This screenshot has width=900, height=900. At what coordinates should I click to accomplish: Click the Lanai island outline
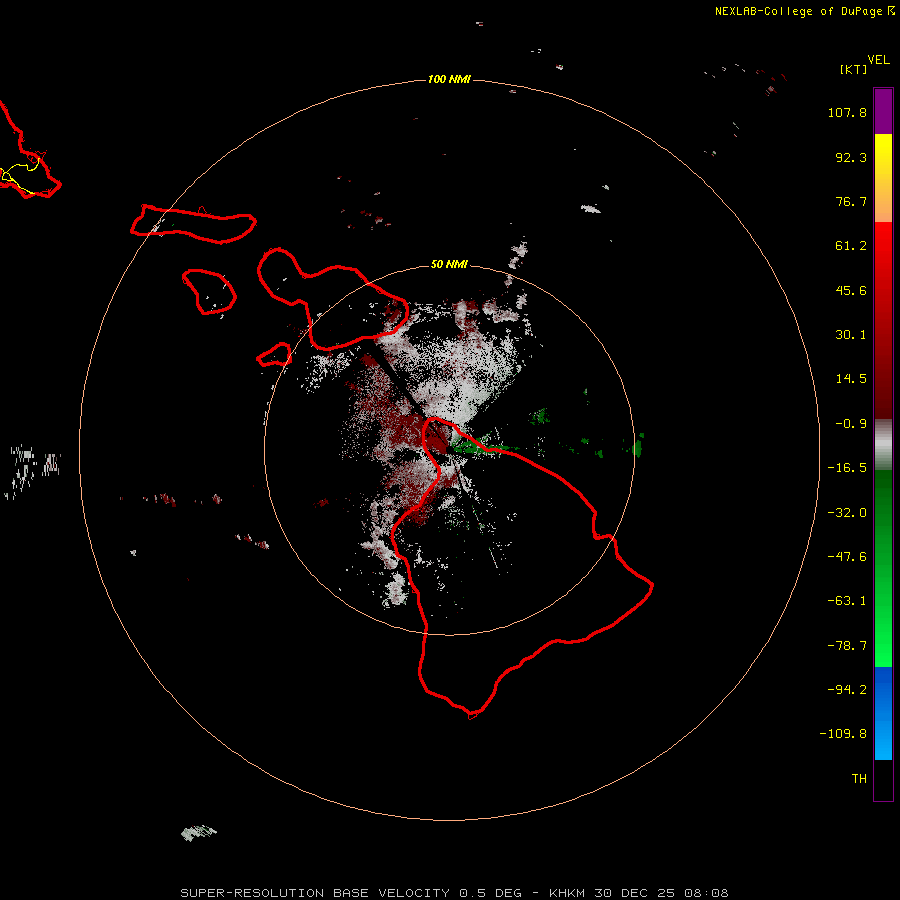[209, 292]
